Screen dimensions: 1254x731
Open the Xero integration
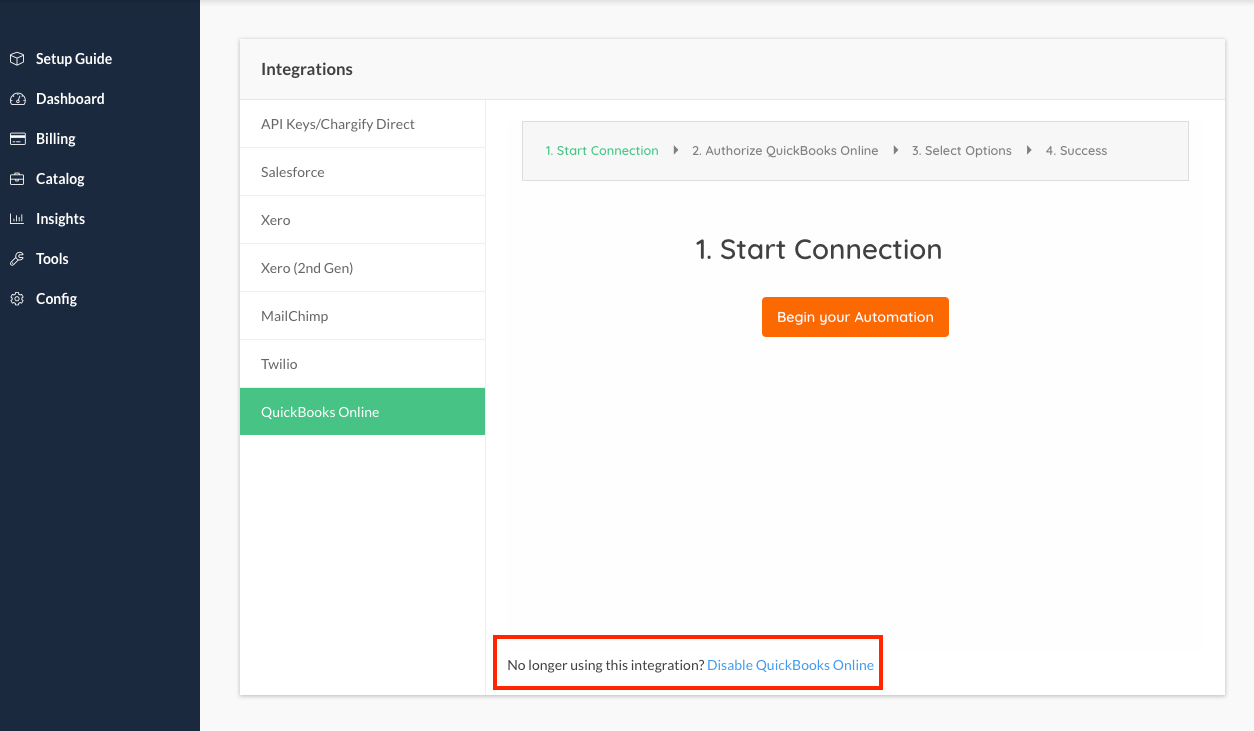[362, 220]
